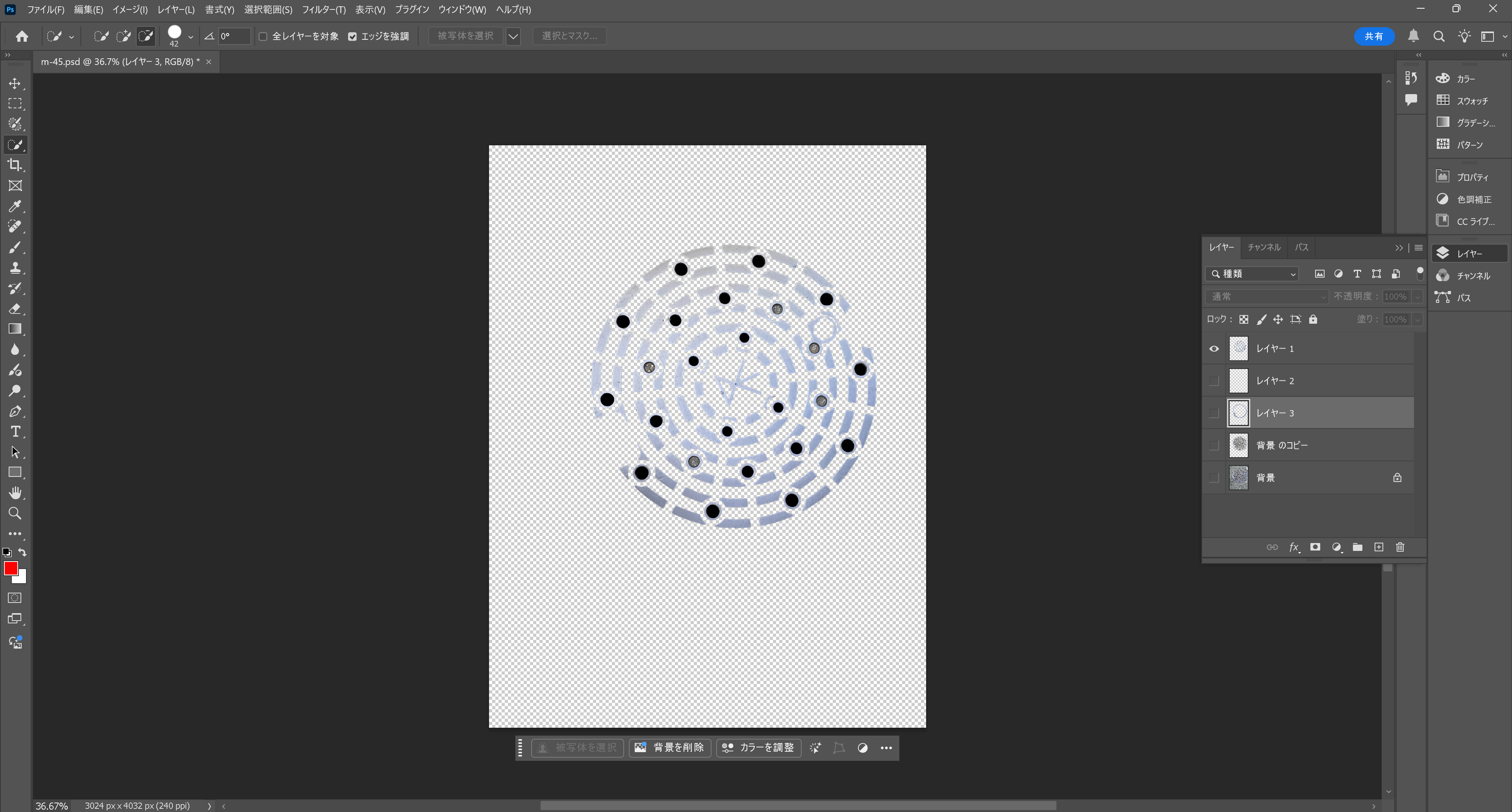The width and height of the screenshot is (1512, 812).
Task: Open layer filter 種類 dropdown
Action: [1251, 274]
